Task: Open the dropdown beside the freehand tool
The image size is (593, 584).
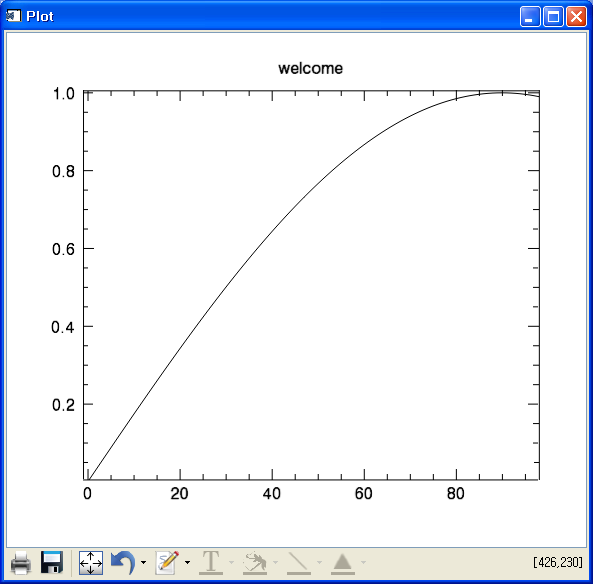Action: point(275,562)
